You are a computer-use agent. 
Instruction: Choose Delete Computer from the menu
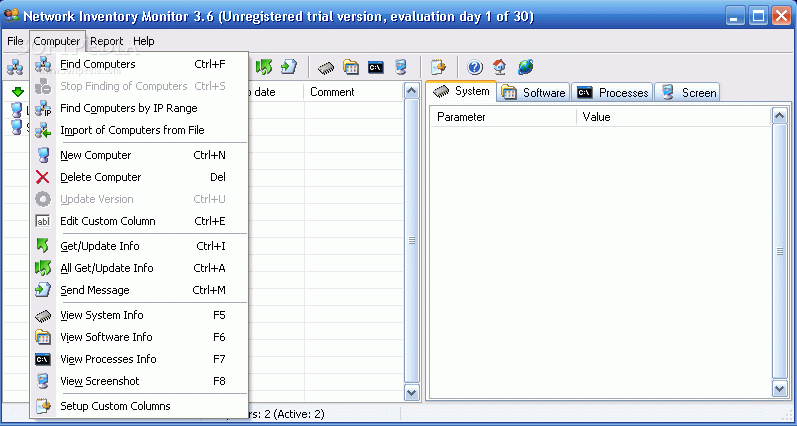[139, 177]
